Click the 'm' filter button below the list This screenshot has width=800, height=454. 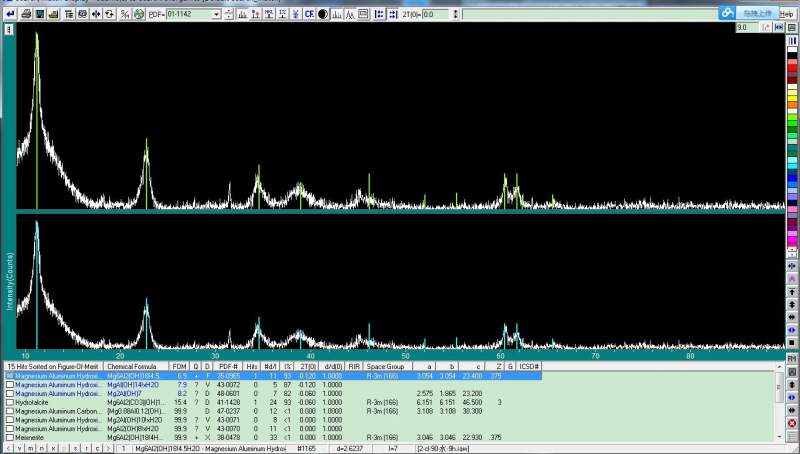[30, 448]
